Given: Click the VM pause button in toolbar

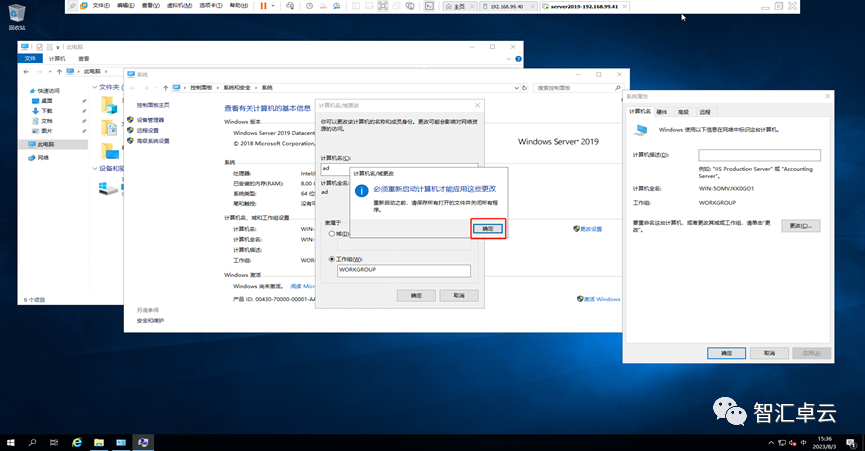Looking at the screenshot, I should (263, 6).
